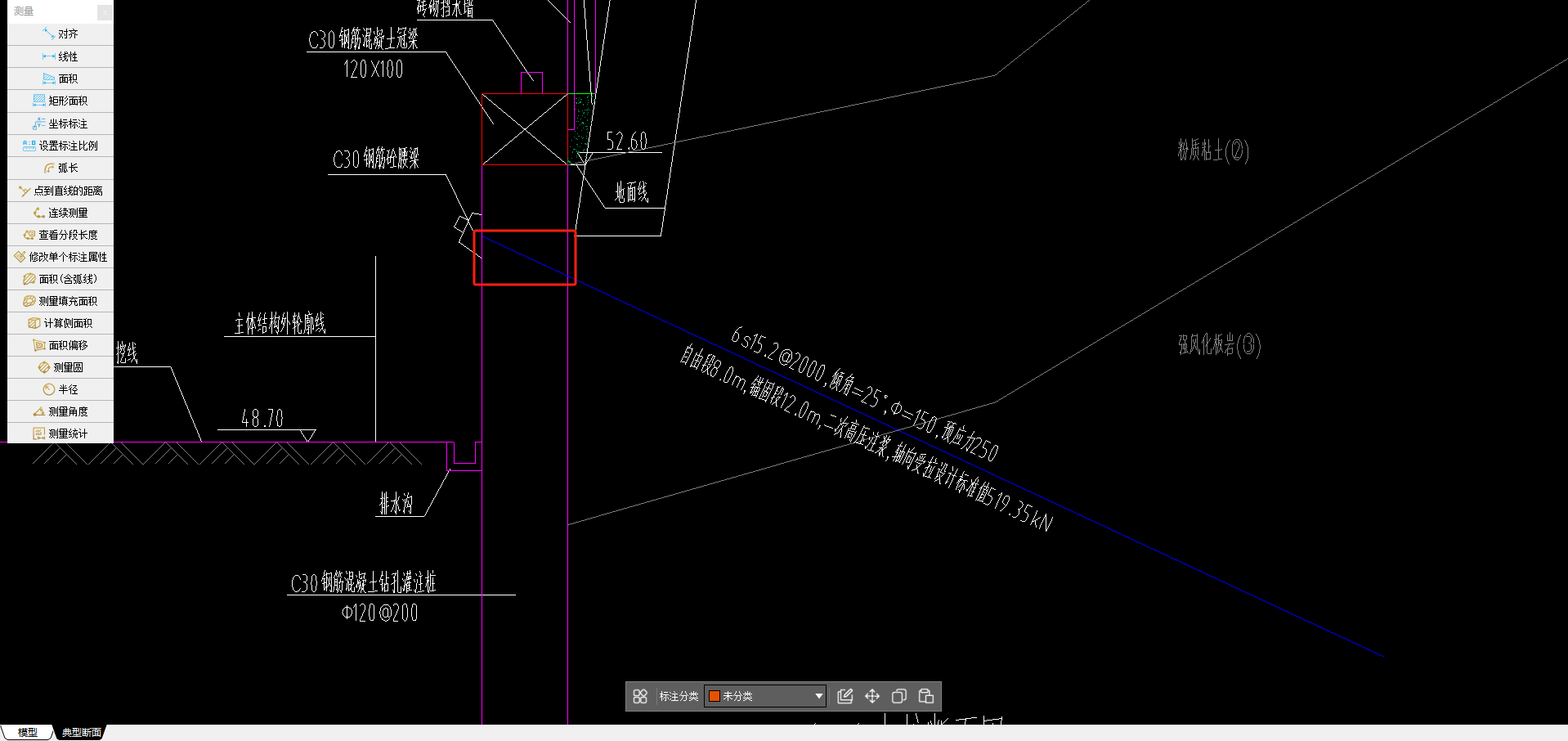1568x741 pixels.
Task: Select the 面积偏移 area offset tool
Action: [x=60, y=345]
